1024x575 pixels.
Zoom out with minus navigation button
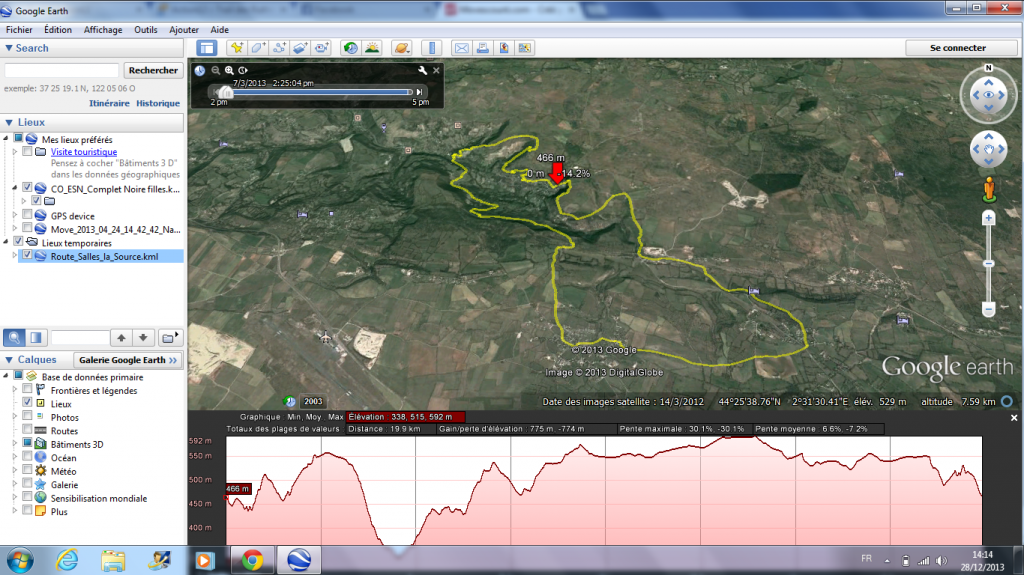coord(989,309)
